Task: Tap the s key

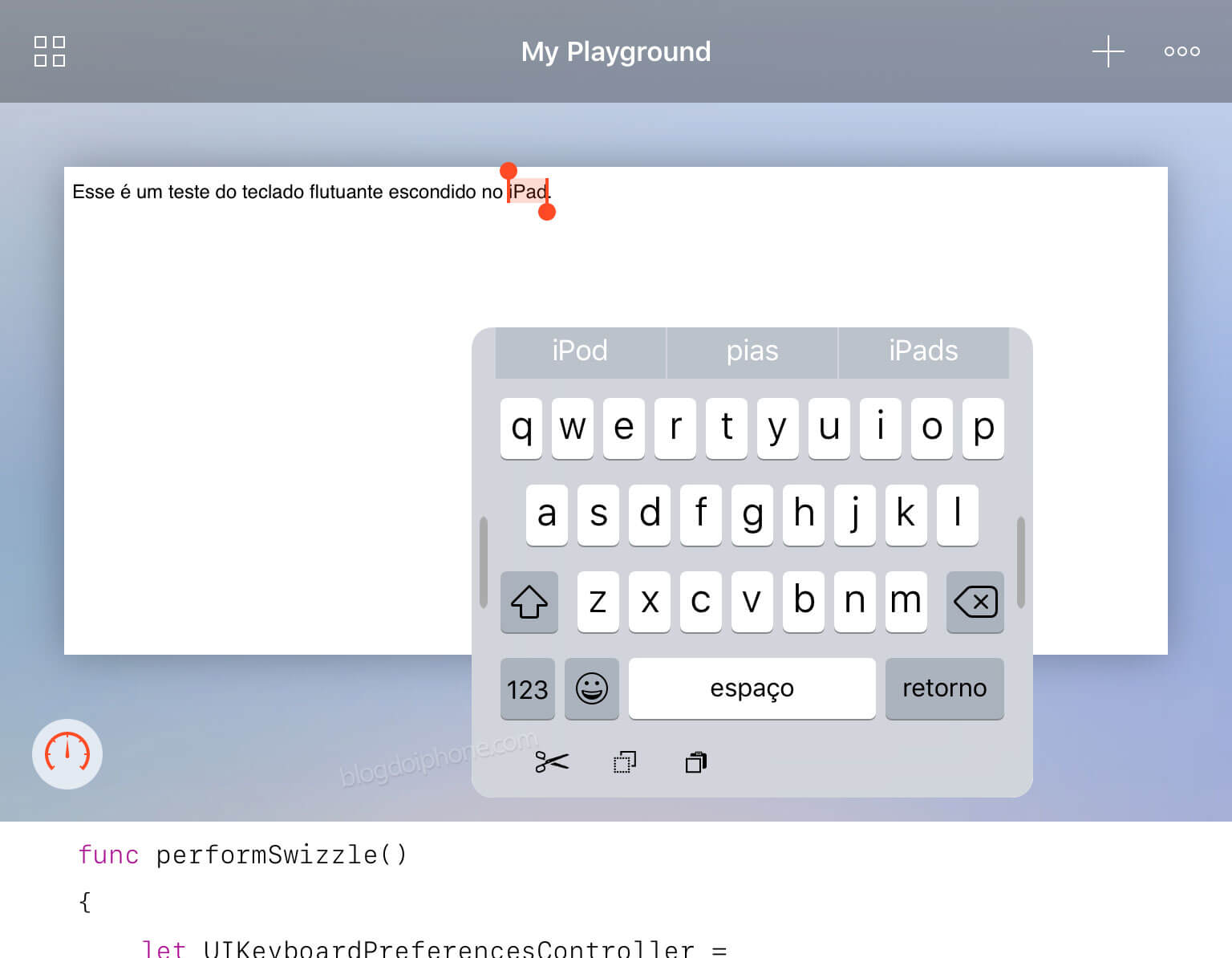Action: (x=598, y=515)
